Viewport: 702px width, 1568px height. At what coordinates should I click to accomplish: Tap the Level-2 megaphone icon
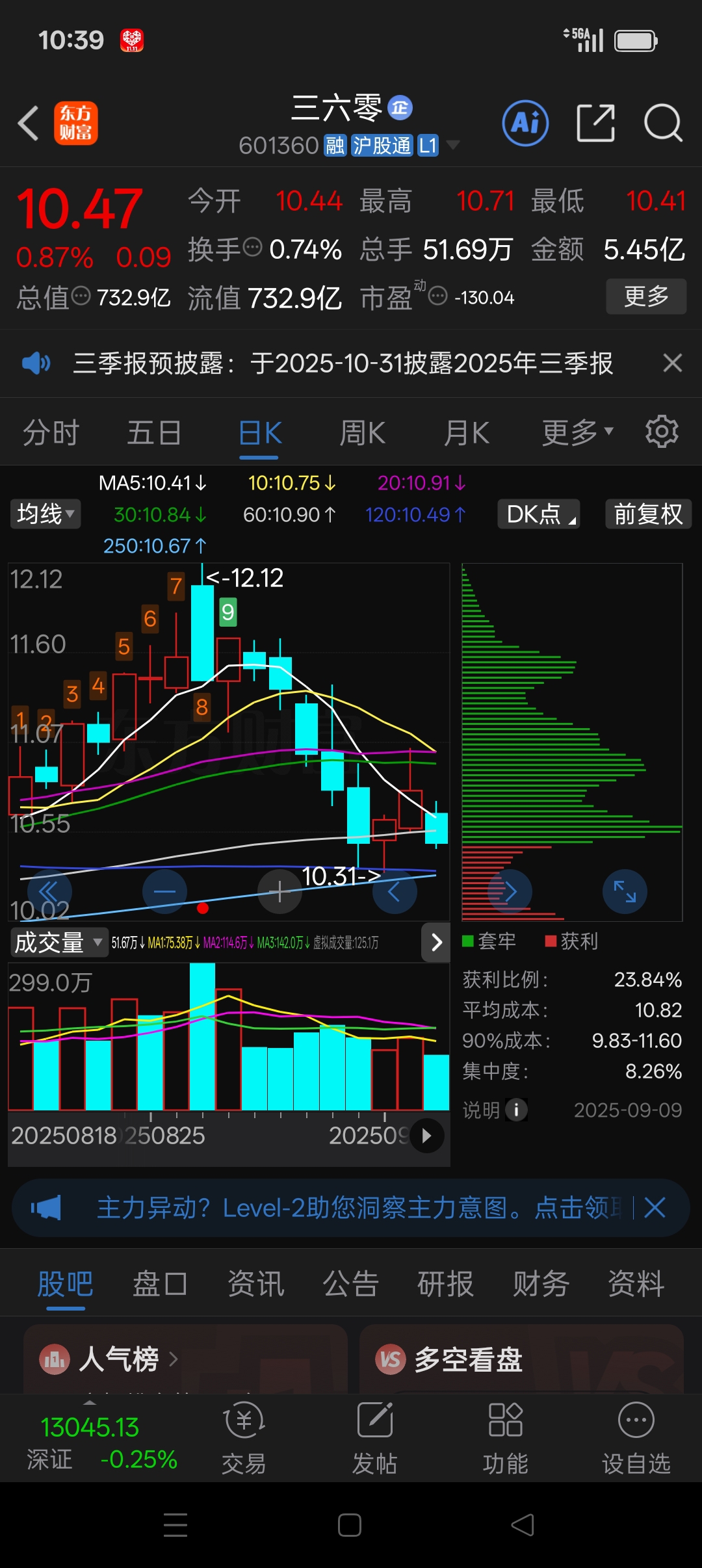(46, 1208)
